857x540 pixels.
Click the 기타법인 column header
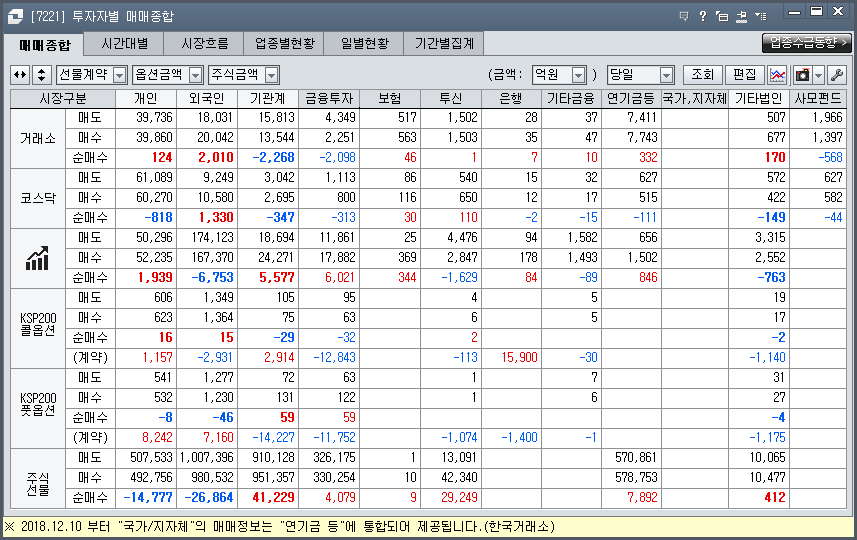pyautogui.click(x=759, y=99)
